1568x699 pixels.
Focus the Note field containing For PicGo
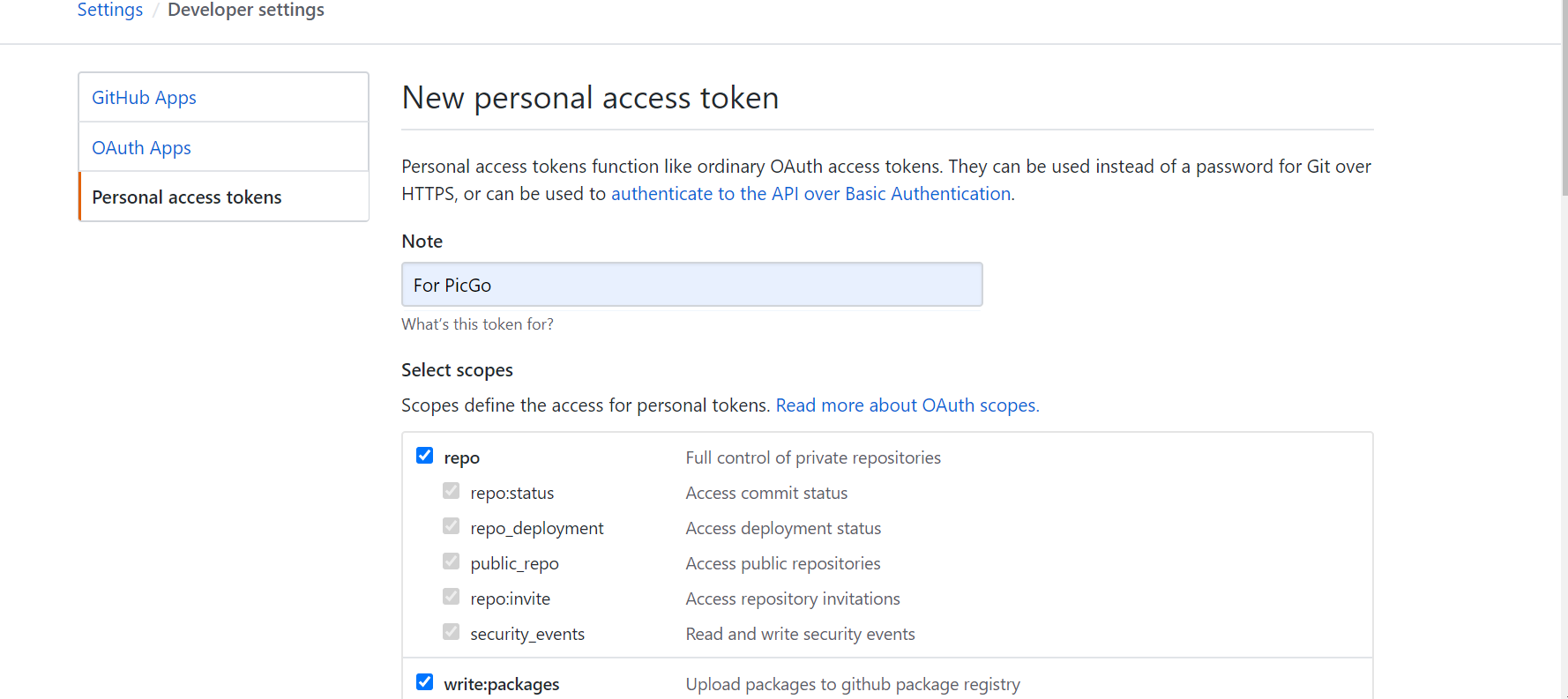coord(691,285)
